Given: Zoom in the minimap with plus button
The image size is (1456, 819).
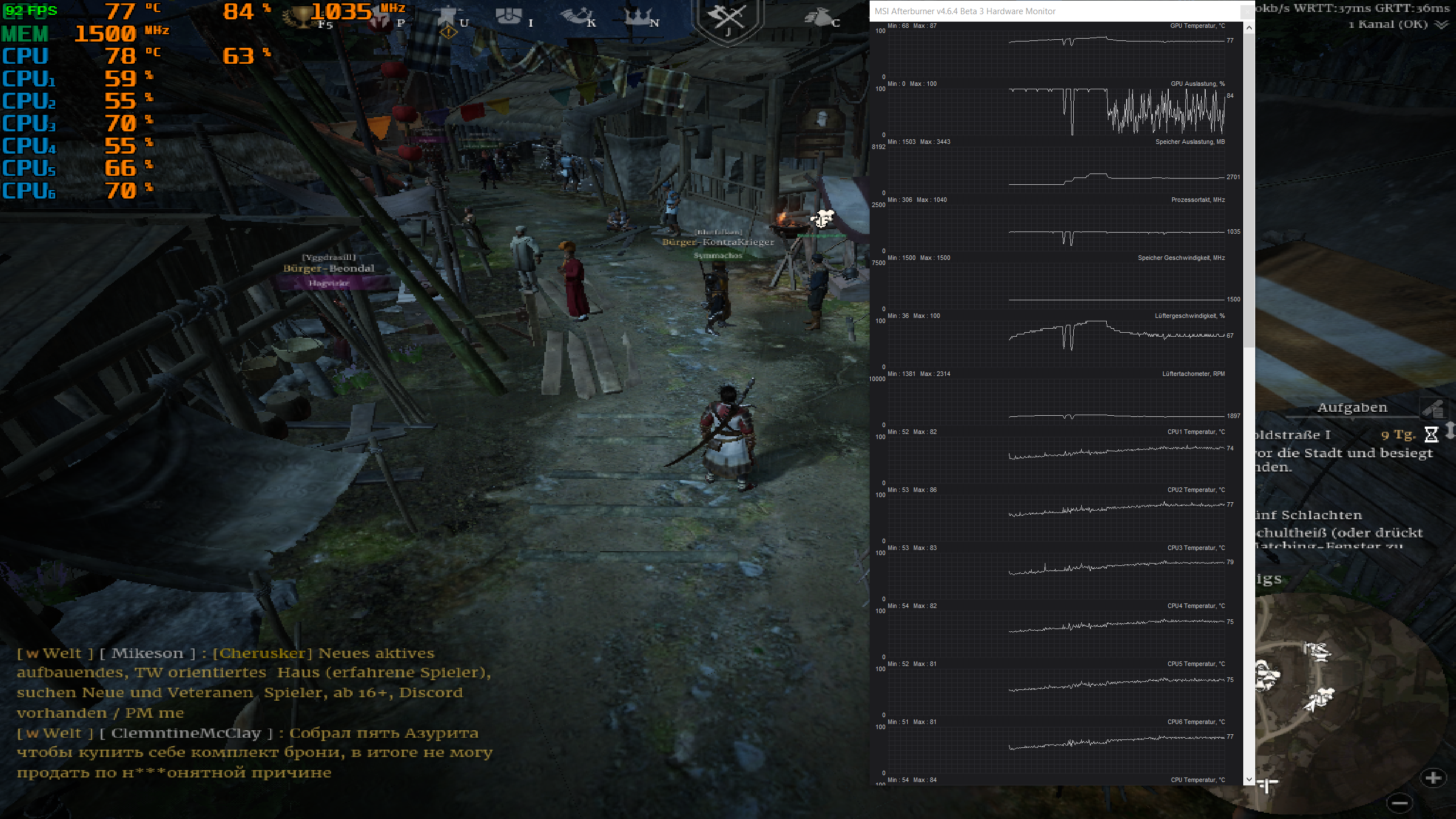Looking at the screenshot, I should tap(1433, 778).
